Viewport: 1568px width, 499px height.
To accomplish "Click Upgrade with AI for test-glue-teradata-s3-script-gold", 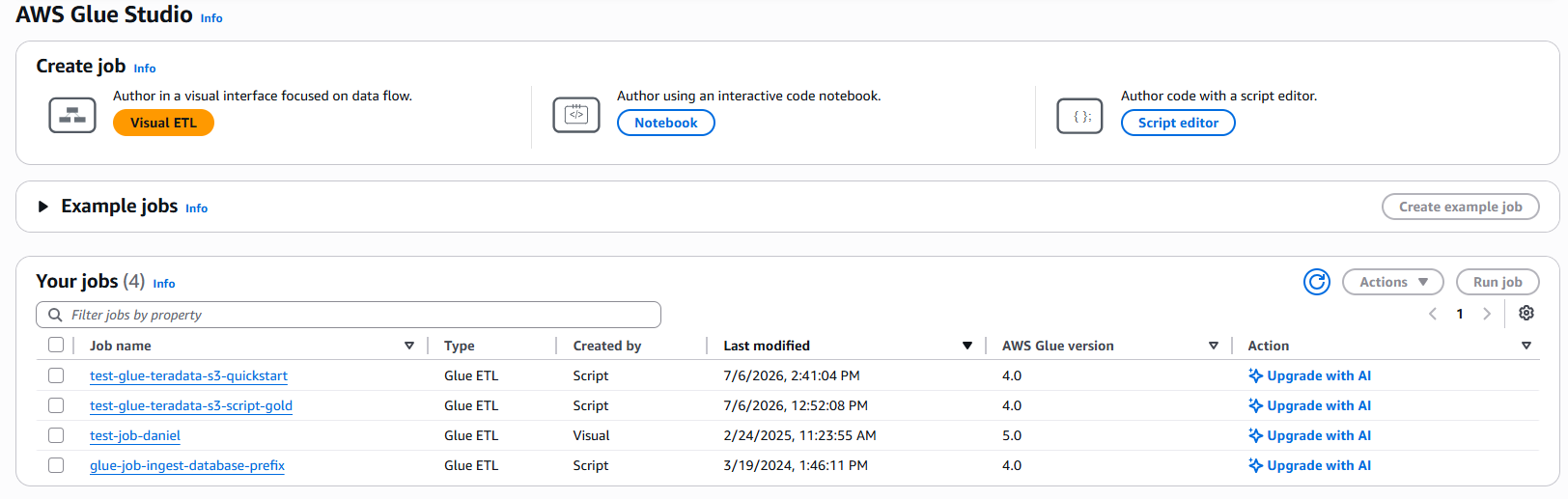I will 1309,405.
